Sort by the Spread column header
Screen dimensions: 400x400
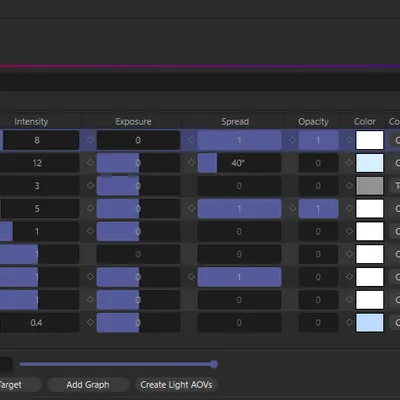click(235, 122)
